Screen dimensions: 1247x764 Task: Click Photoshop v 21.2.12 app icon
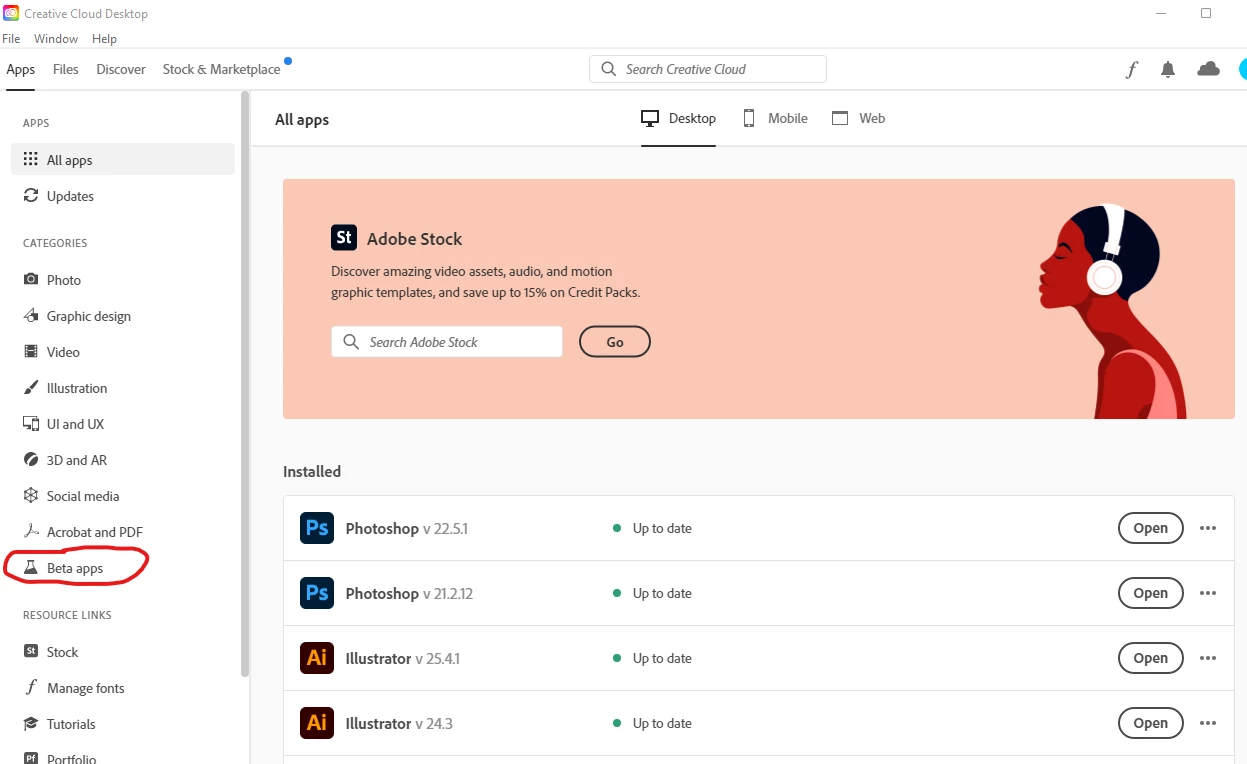(x=317, y=593)
